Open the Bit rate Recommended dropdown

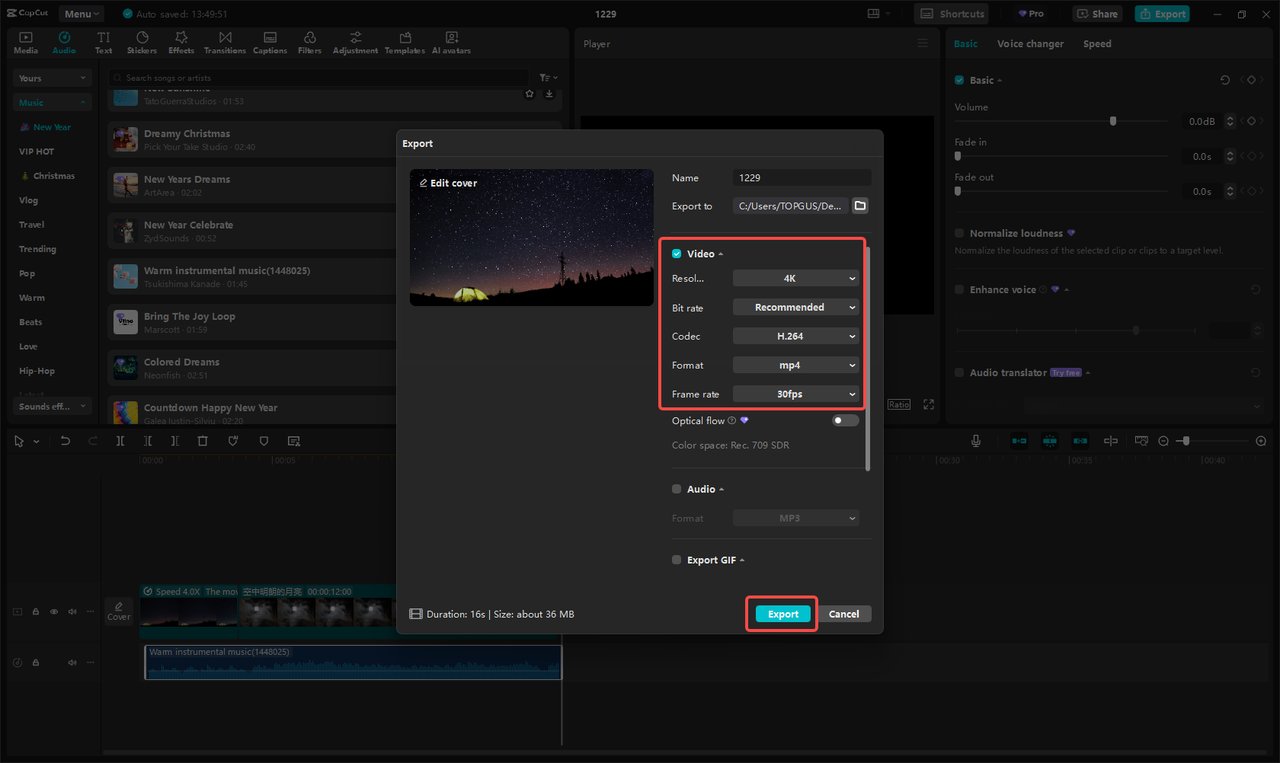click(x=796, y=307)
